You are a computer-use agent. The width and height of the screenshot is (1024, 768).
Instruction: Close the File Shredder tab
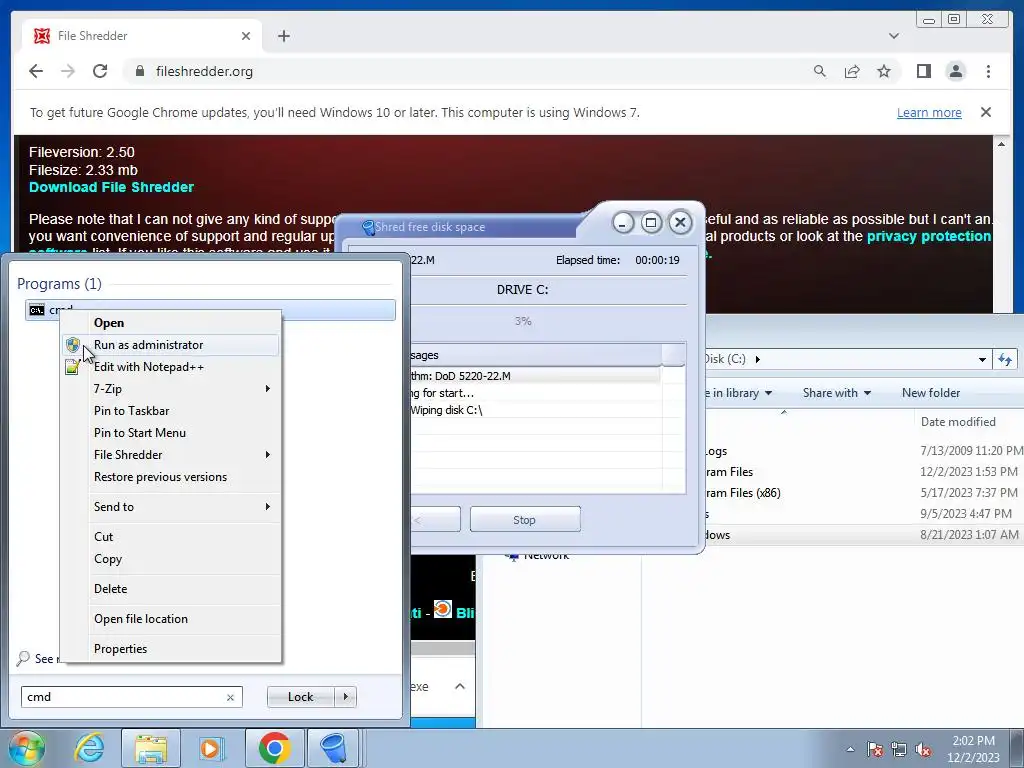[246, 36]
